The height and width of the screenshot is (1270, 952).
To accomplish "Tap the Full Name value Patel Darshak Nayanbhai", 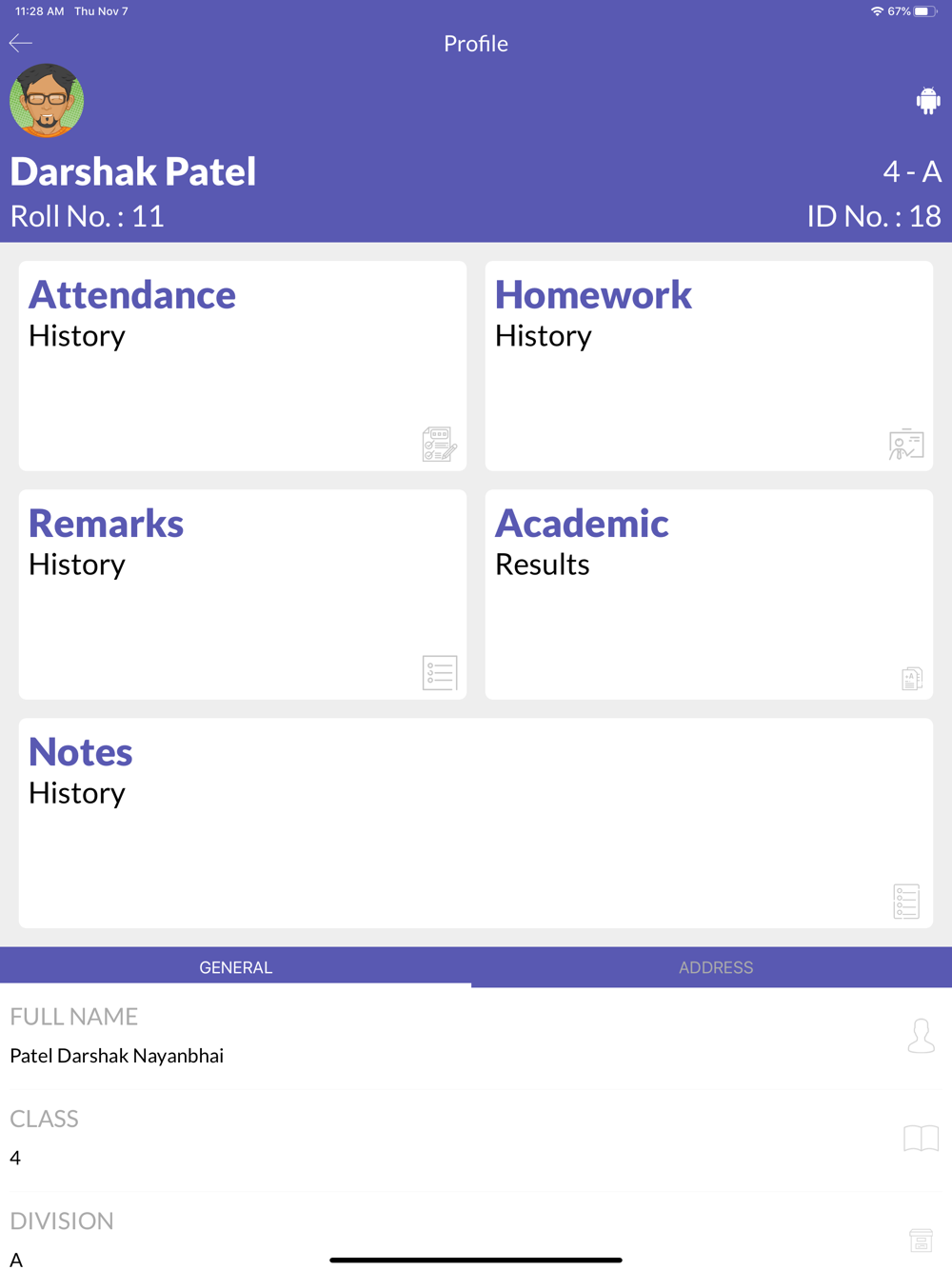I will point(117,1056).
